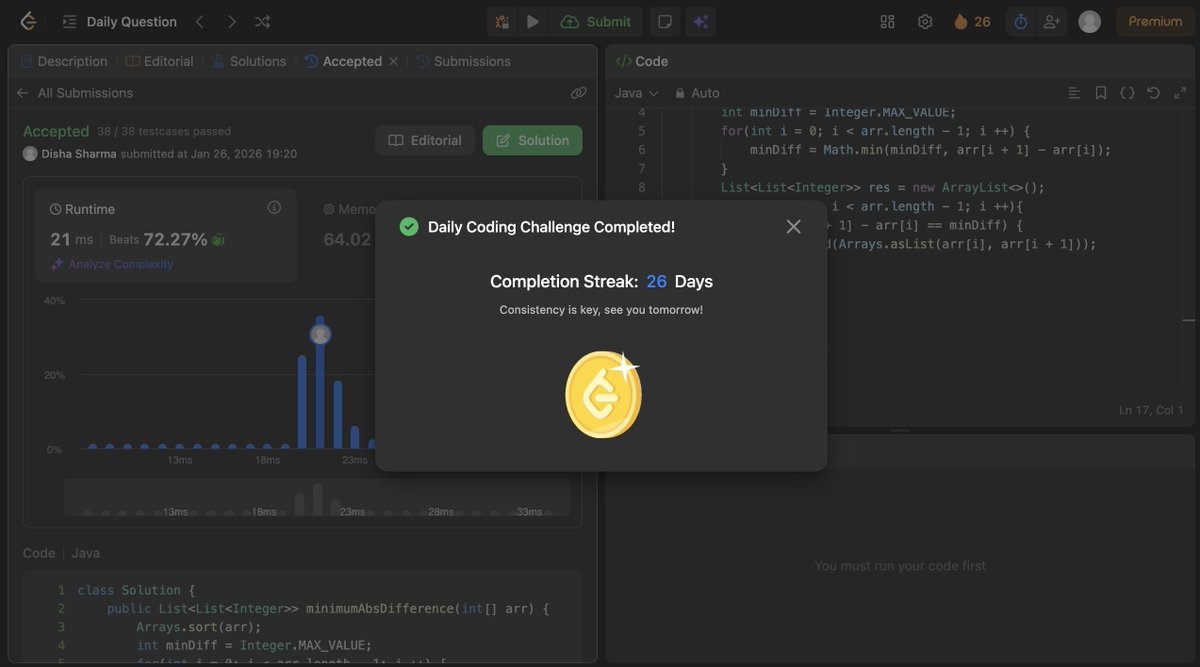Viewport: 1200px width, 667px height.
Task: Expand code editor to fullscreen
Action: point(1180,93)
